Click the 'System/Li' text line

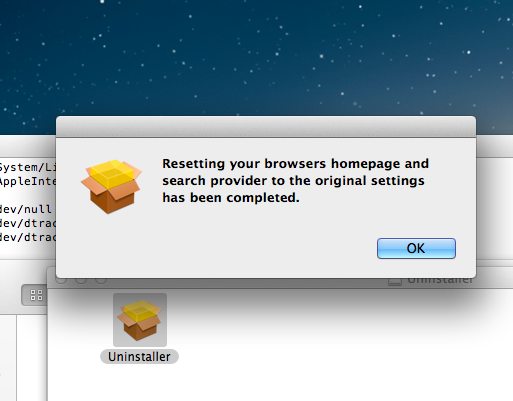28,167
